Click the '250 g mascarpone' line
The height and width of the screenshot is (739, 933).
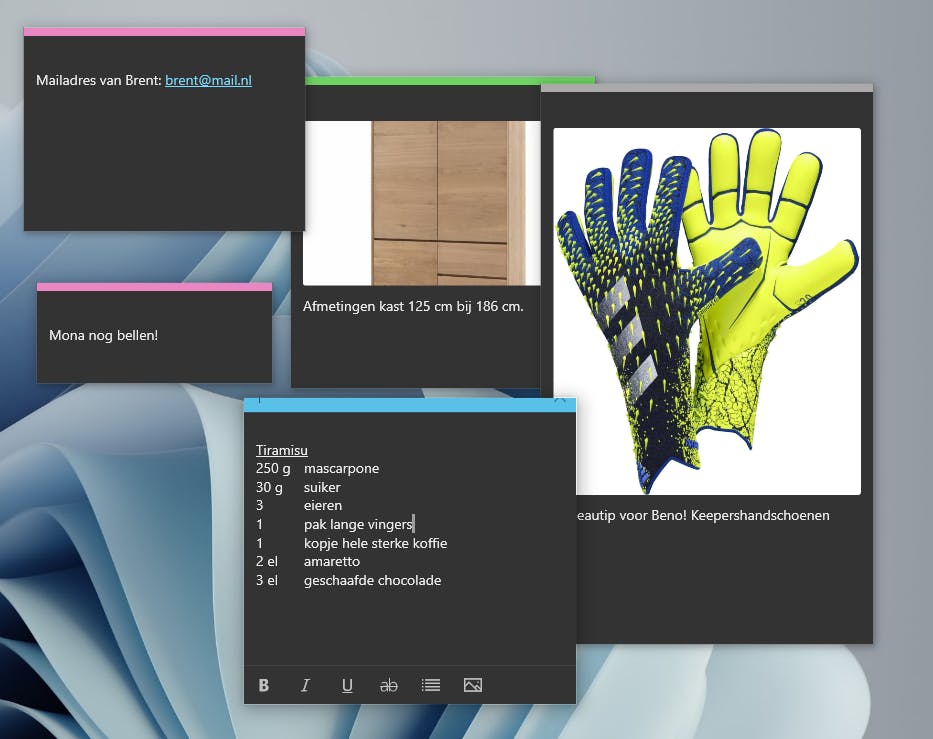tap(318, 468)
